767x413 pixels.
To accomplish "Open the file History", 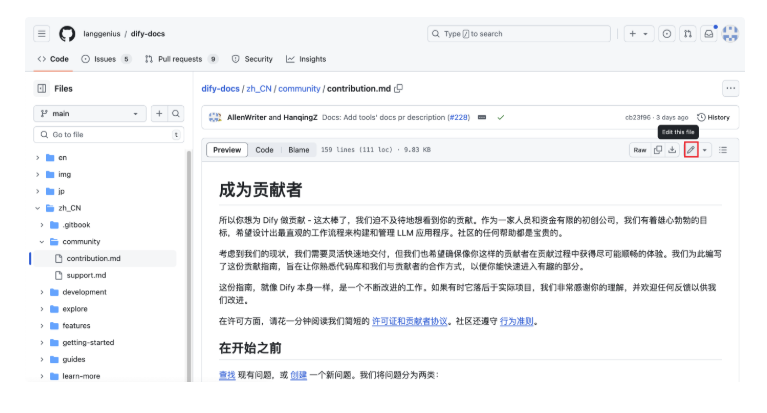I will [x=714, y=117].
